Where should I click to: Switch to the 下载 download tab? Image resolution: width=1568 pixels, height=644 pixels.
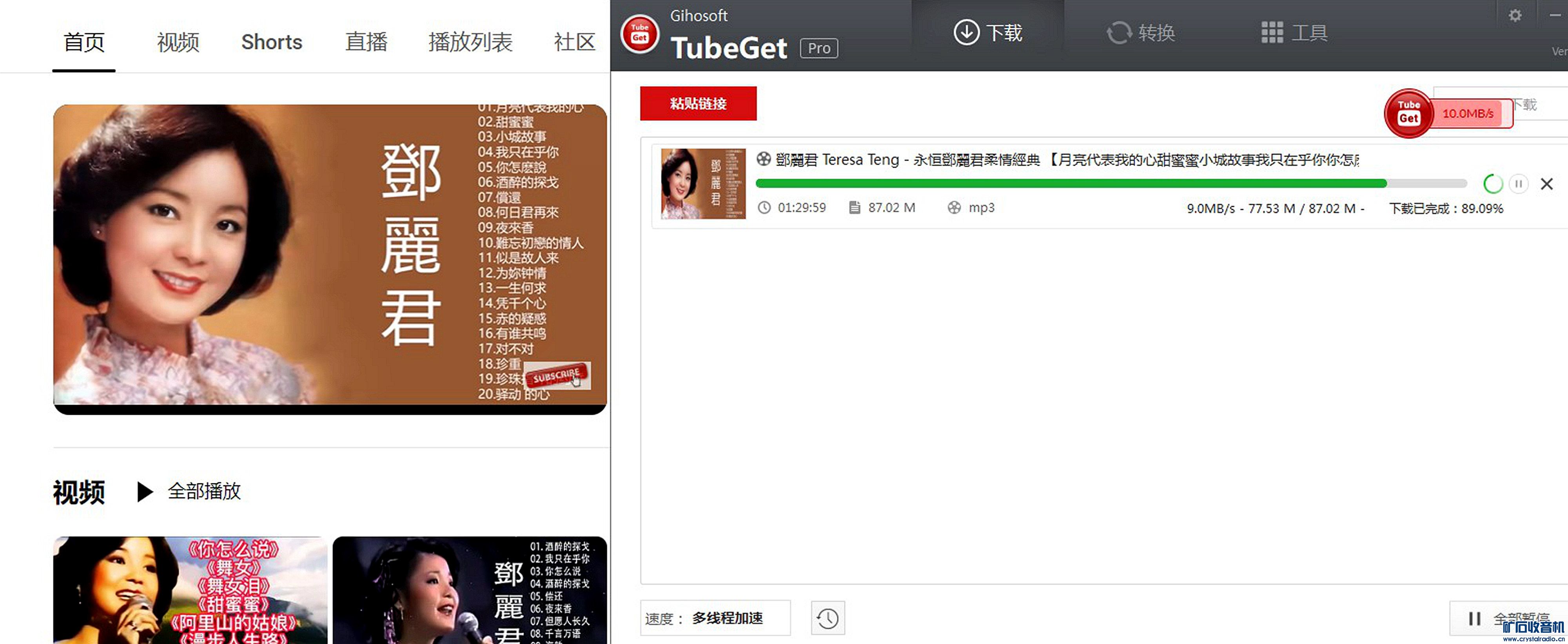tap(988, 33)
